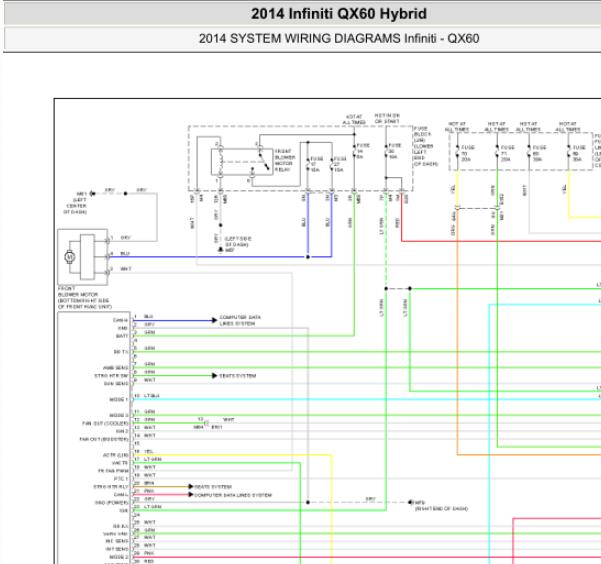601x564 pixels.
Task: Click the "(LEFT SIDE OF DASH)" ground label
Action: [x=238, y=242]
